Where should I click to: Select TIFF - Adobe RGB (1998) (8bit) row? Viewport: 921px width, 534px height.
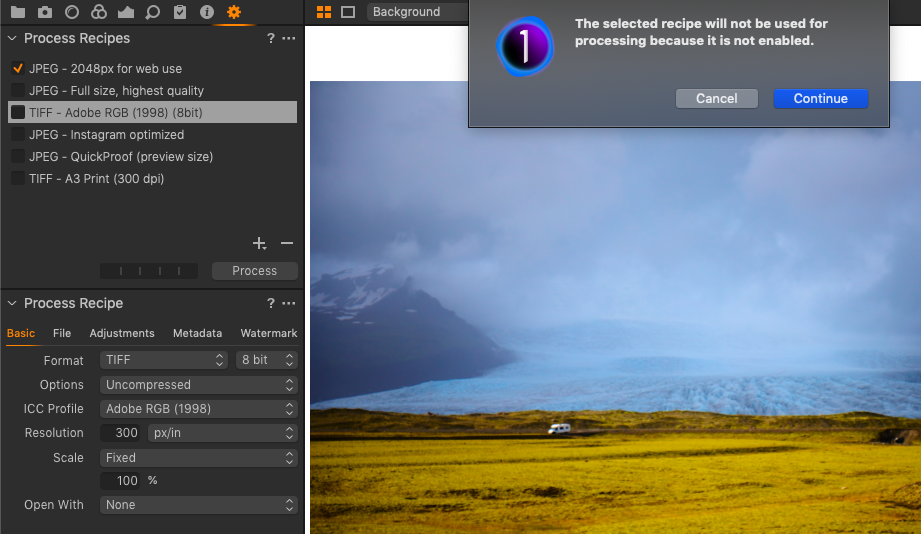coord(152,112)
